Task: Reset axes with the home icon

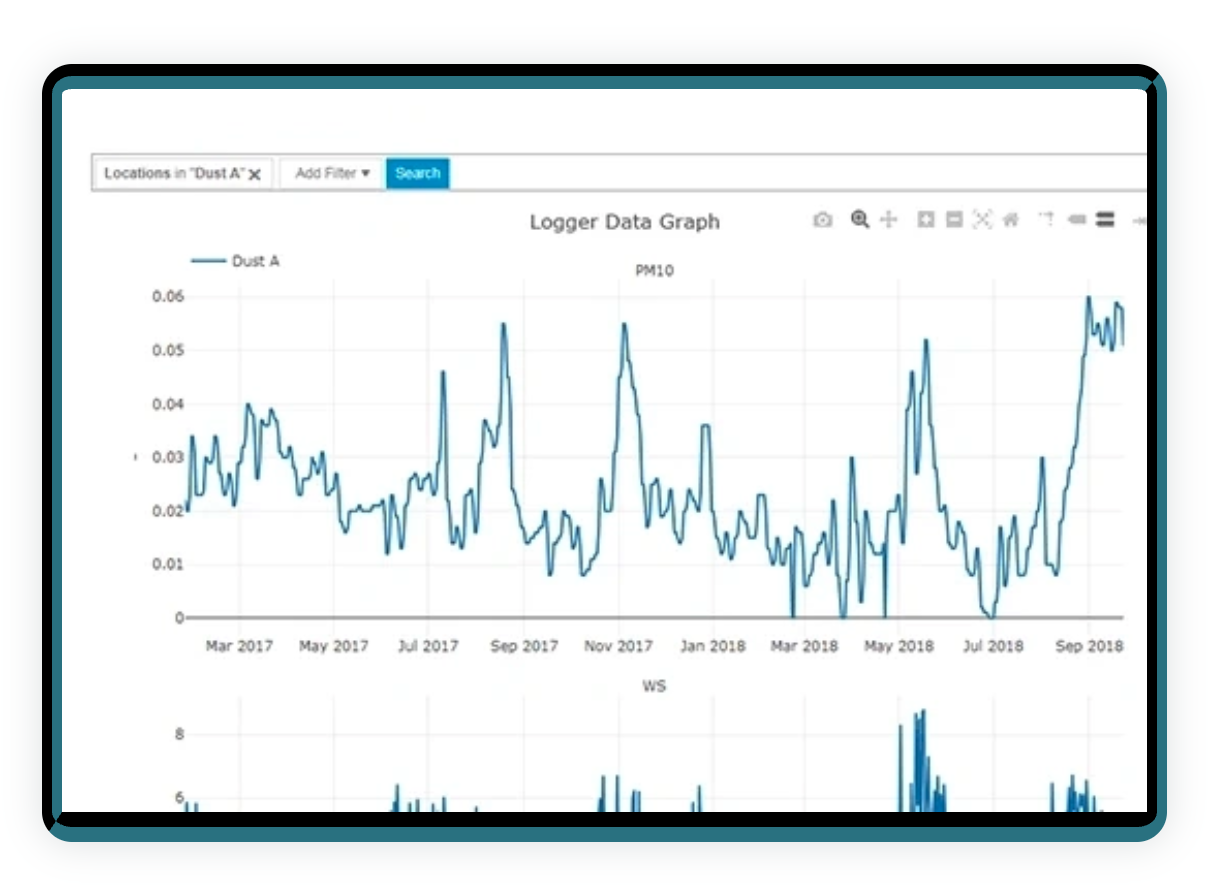Action: click(x=1011, y=220)
